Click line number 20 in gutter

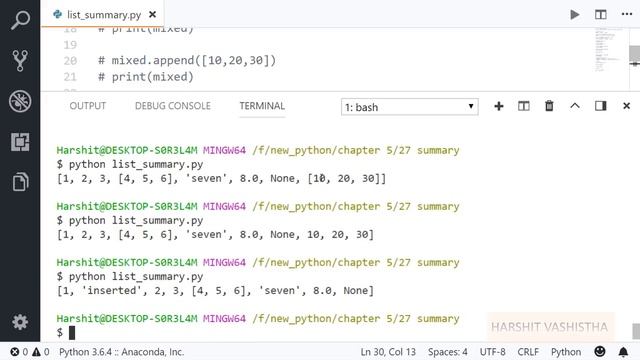point(70,60)
